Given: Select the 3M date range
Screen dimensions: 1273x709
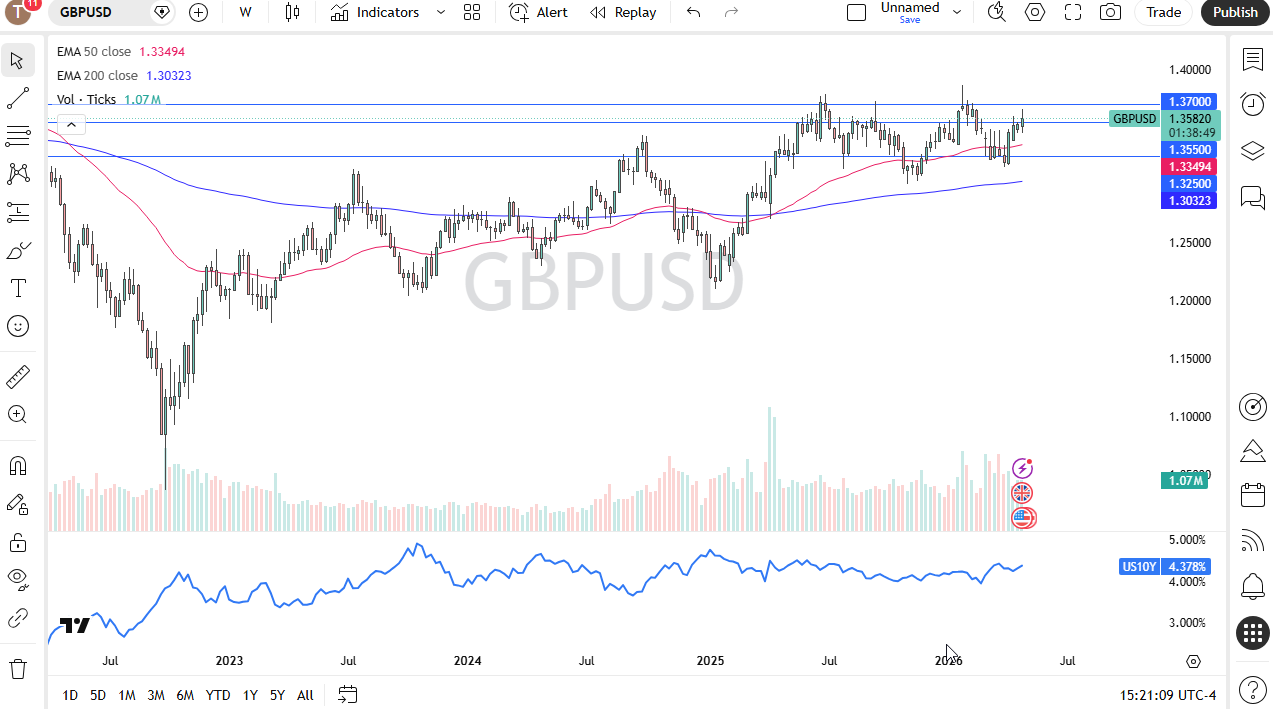Looking at the screenshot, I should pyautogui.click(x=156, y=695).
